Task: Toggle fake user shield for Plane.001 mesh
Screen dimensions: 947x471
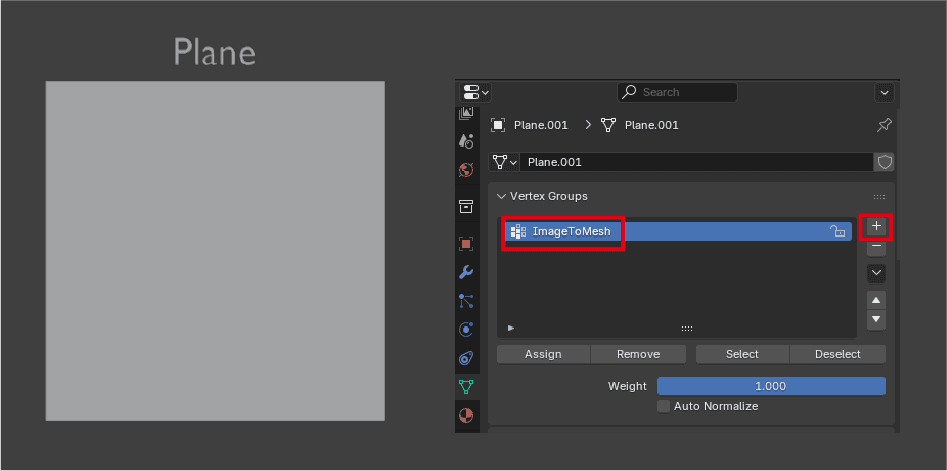Action: (884, 162)
